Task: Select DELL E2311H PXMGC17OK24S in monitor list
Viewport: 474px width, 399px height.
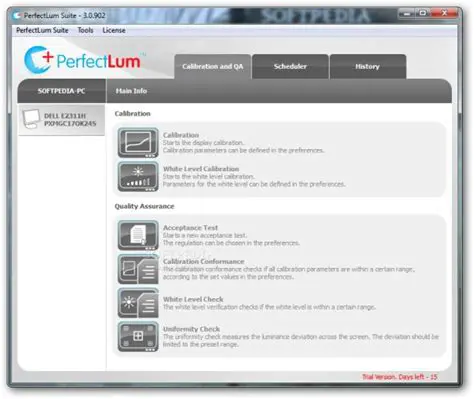Action: tap(61, 120)
